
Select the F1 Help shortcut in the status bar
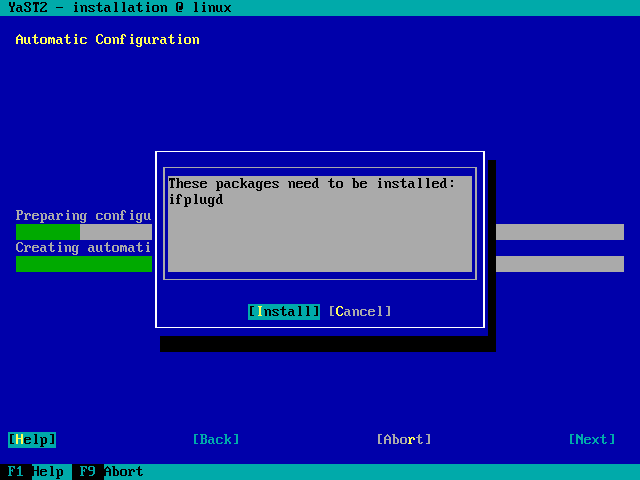click(x=36, y=472)
